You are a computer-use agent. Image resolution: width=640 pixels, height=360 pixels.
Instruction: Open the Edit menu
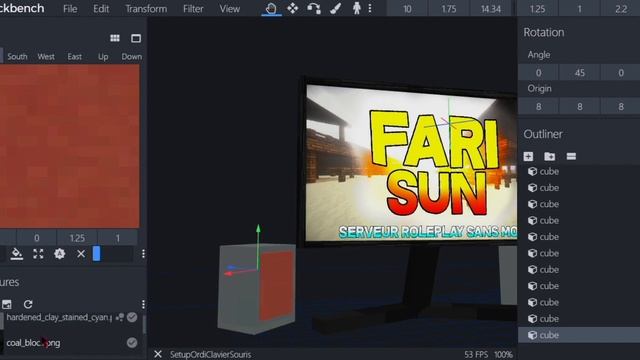tap(101, 9)
